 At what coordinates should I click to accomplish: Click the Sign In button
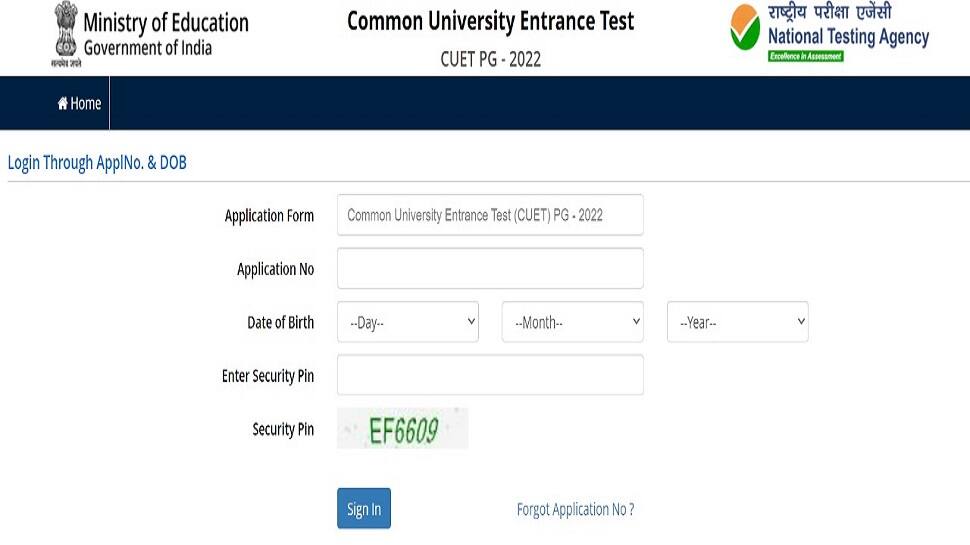(364, 509)
